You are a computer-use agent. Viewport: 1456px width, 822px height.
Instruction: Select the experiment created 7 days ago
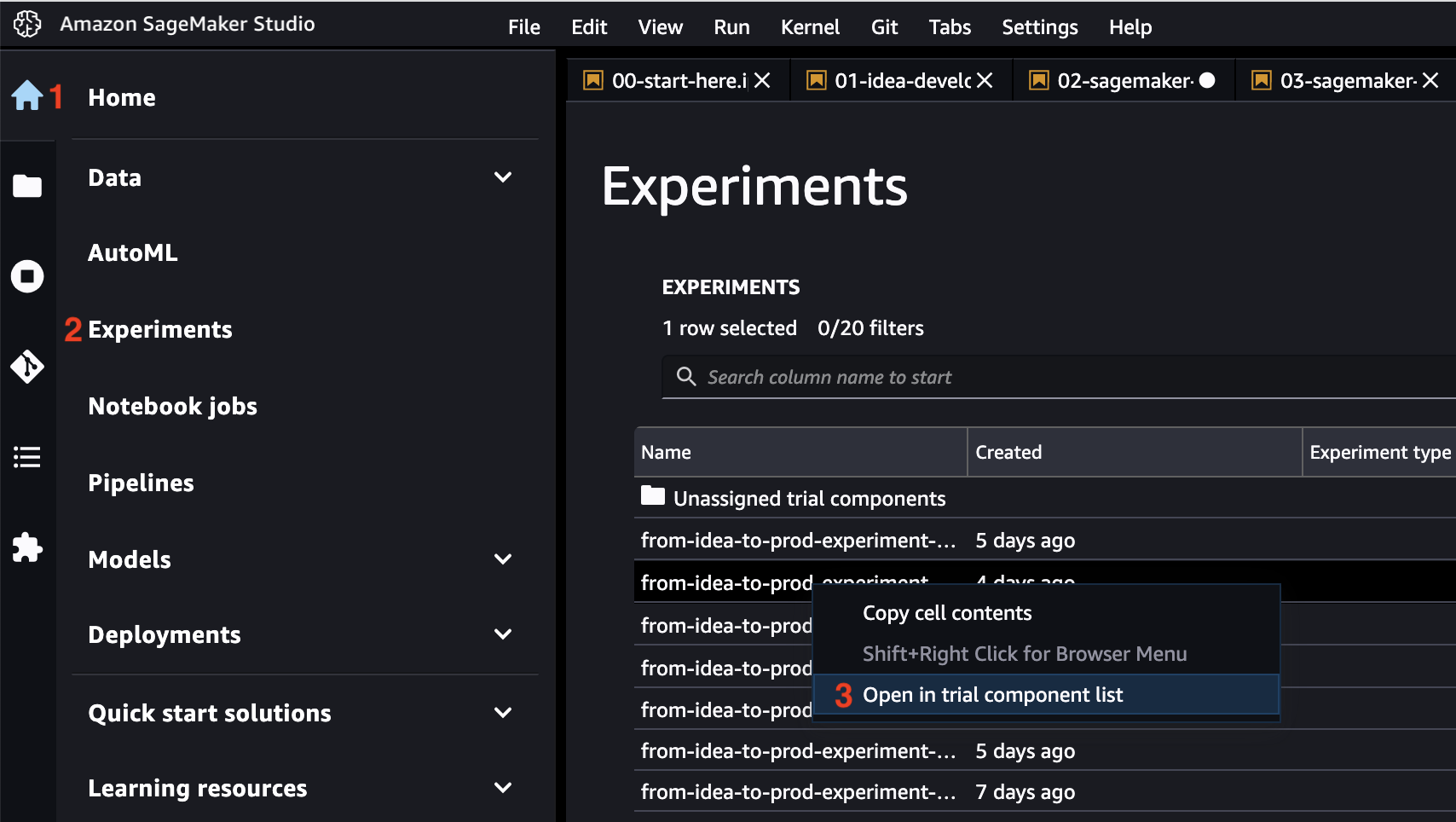point(1045,792)
